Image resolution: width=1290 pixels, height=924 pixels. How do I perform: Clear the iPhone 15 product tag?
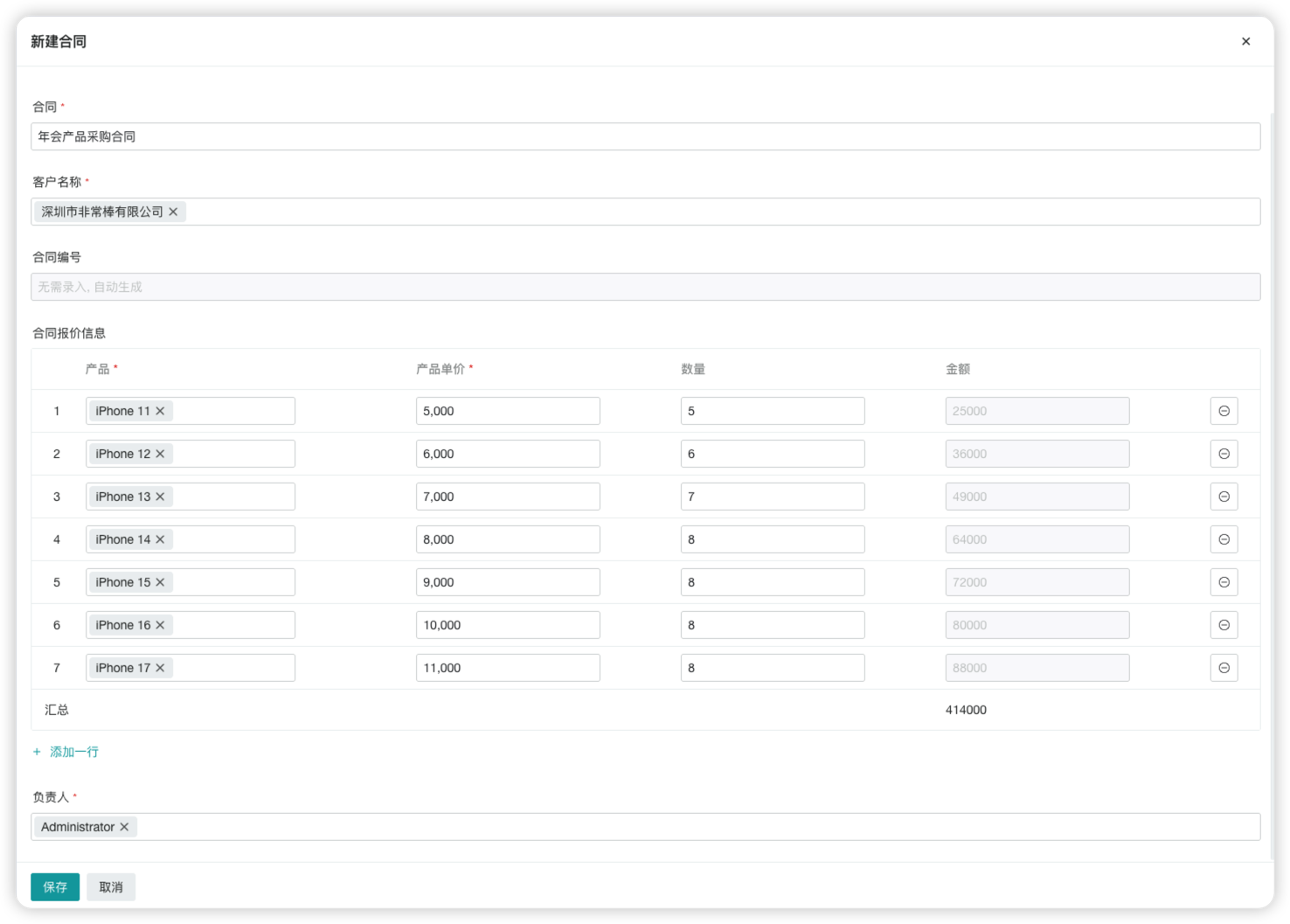[160, 582]
